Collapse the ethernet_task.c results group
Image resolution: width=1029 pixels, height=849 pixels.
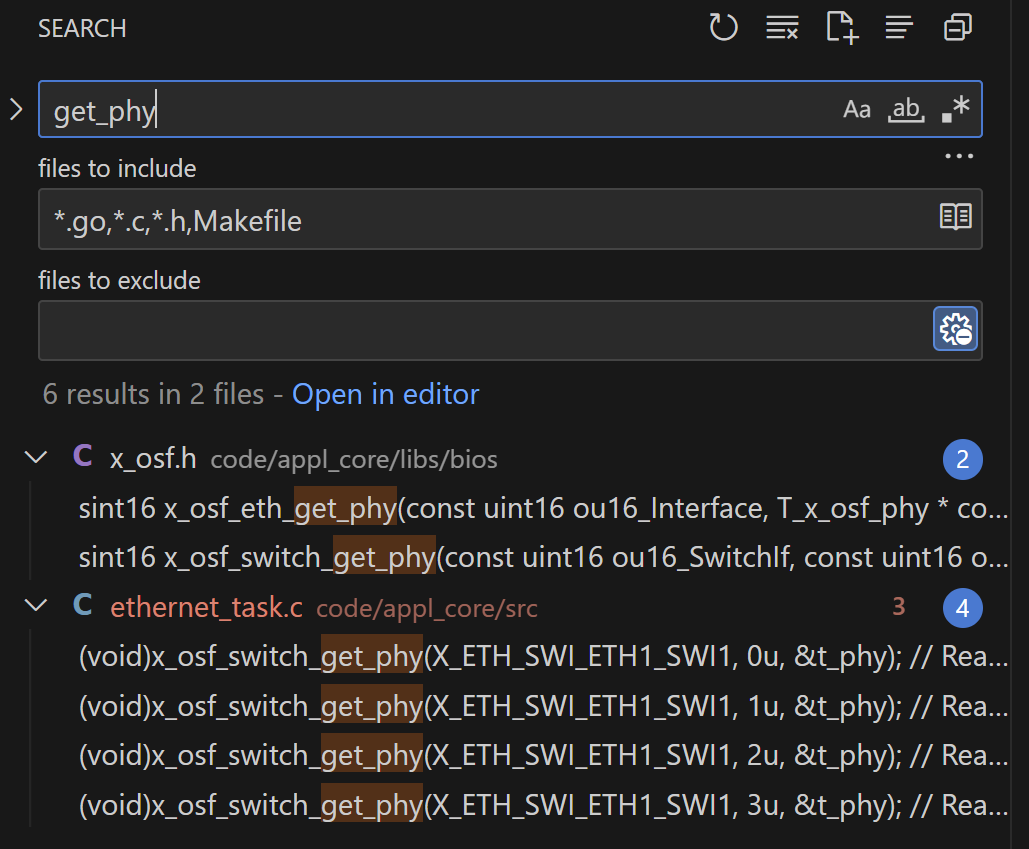36,606
